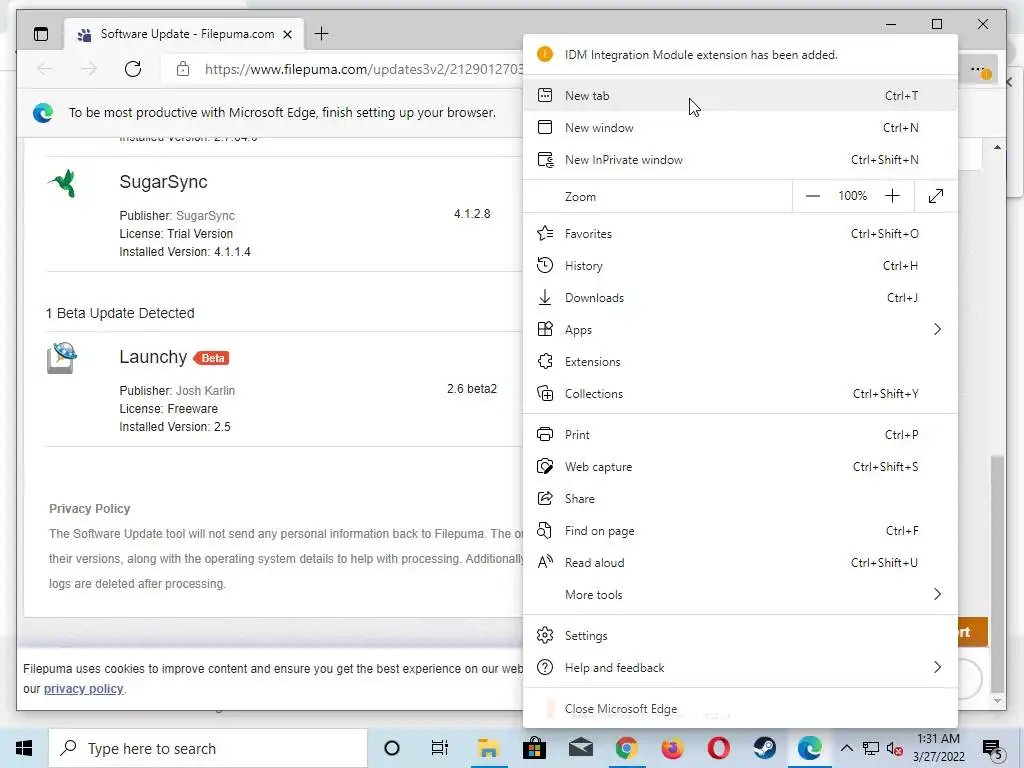This screenshot has height=768, width=1024.
Task: Click the Microsoft Edge logo in the setup banner
Action: point(43,113)
